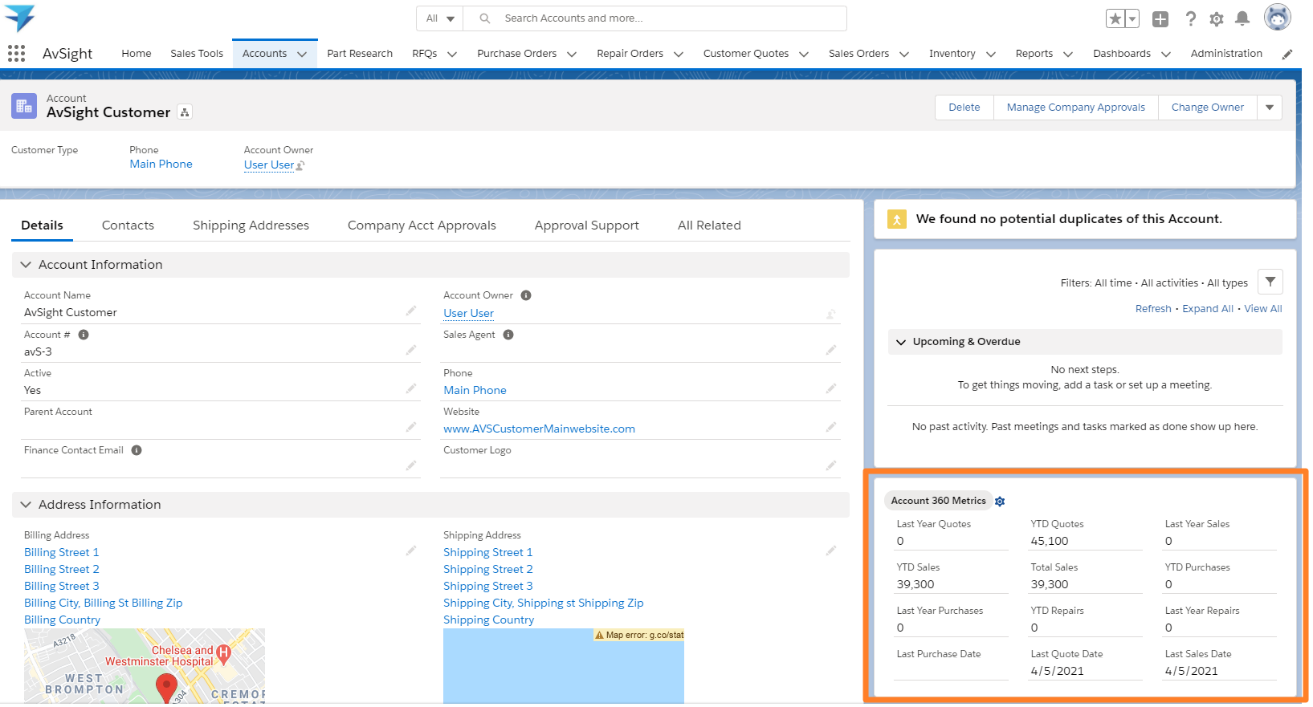Screen dimensions: 1313x707
Task: Open the Setup gear icon
Action: point(1216,19)
